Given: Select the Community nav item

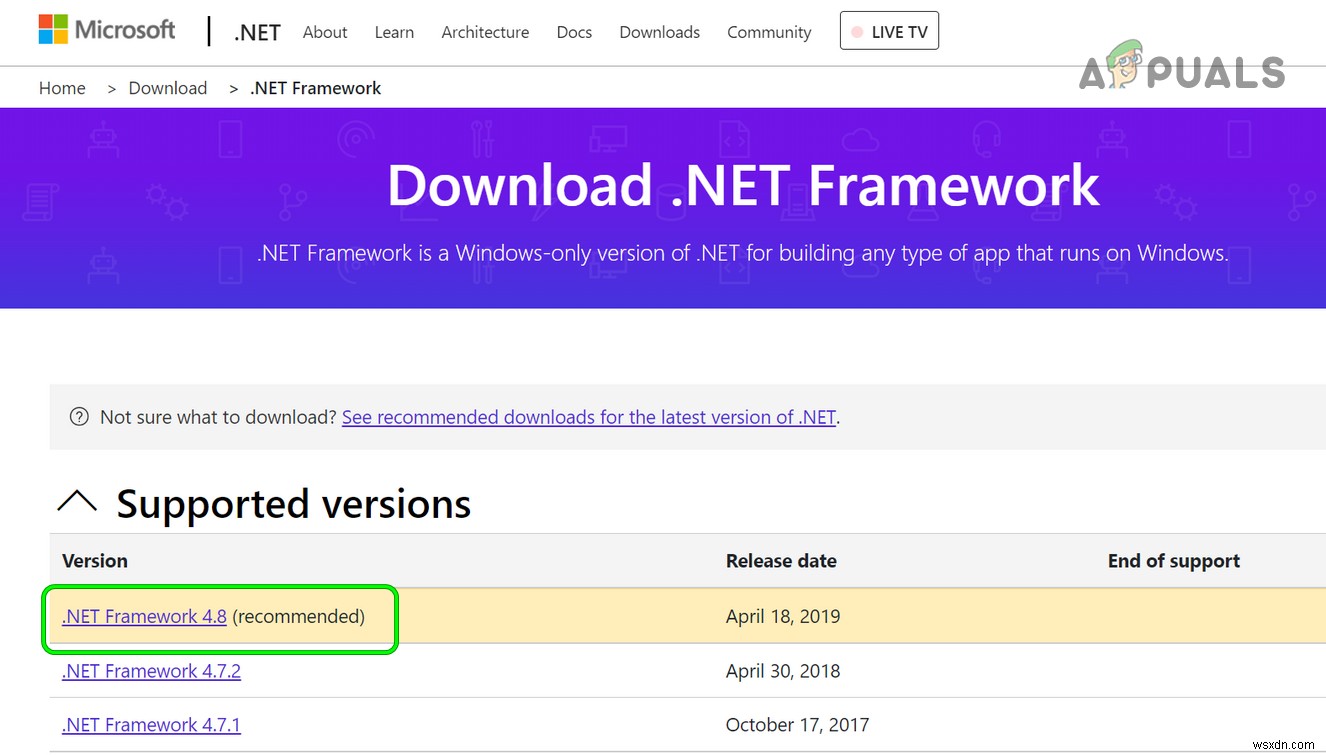Looking at the screenshot, I should (769, 32).
